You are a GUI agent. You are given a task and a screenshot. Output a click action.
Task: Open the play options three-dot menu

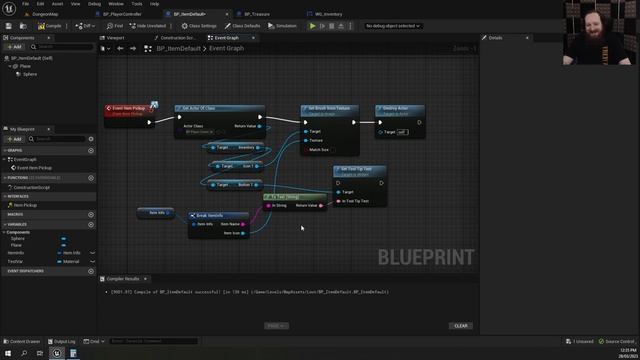[350, 26]
